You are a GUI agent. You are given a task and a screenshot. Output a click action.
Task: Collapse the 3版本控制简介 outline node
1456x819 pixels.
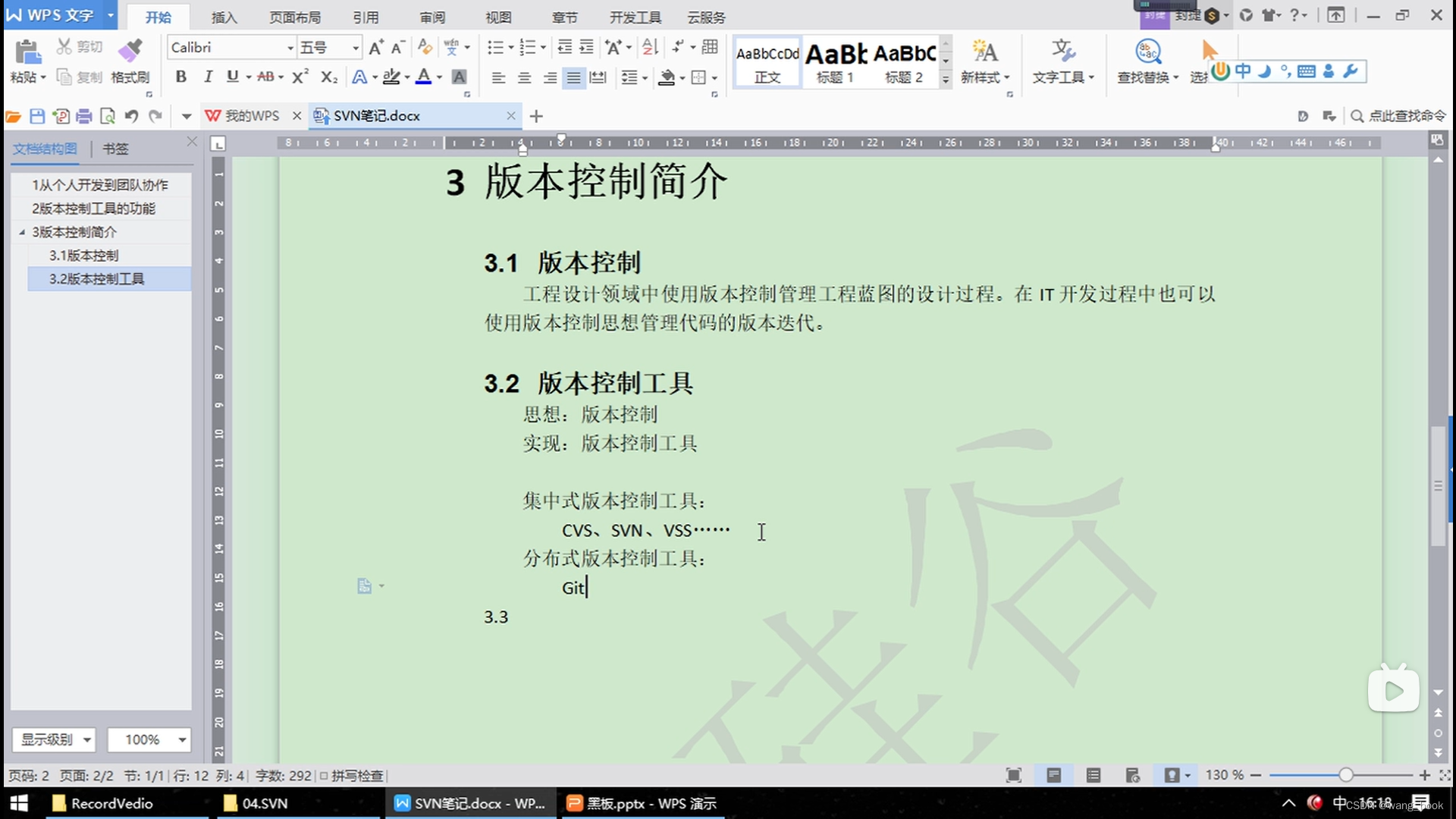(x=23, y=232)
